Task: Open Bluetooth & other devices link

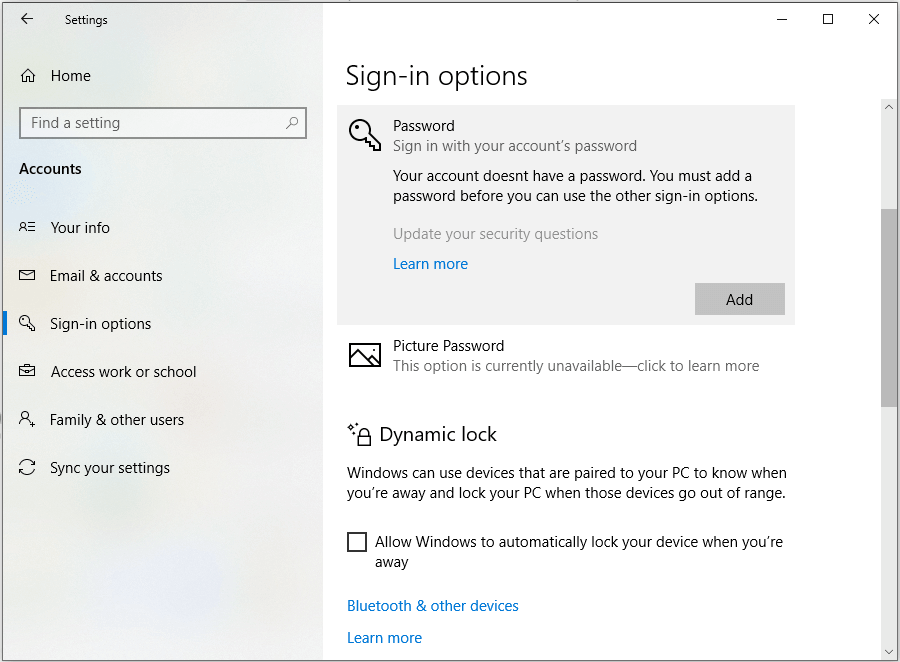Action: point(432,606)
